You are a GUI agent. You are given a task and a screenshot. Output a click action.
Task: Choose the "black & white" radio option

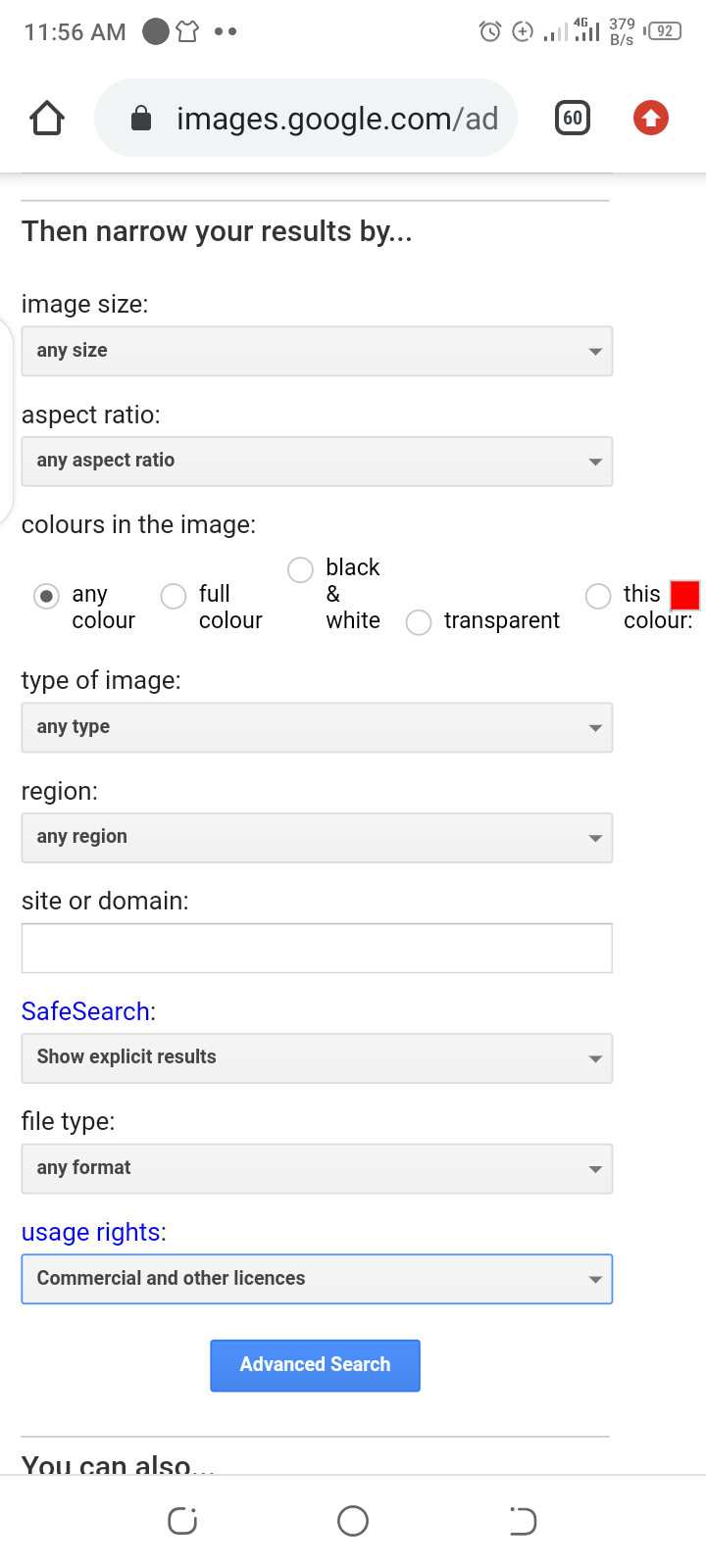[x=300, y=569]
